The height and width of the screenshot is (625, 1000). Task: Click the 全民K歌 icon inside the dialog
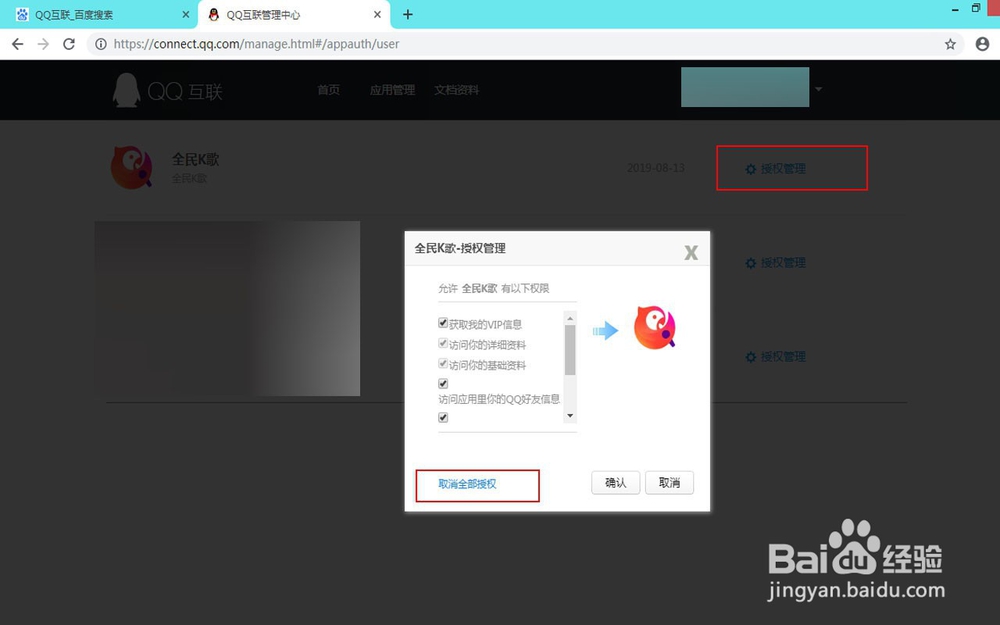[x=654, y=327]
